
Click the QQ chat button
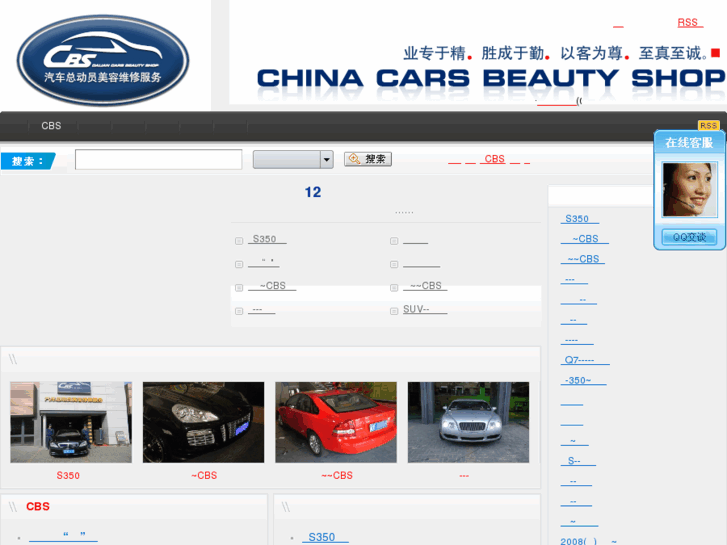coord(689,237)
